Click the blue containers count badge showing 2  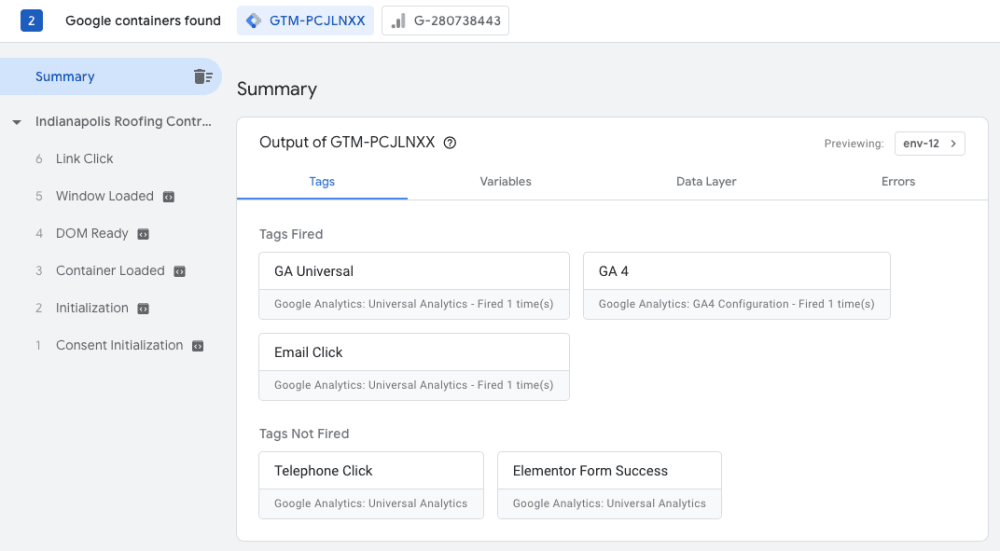31,20
